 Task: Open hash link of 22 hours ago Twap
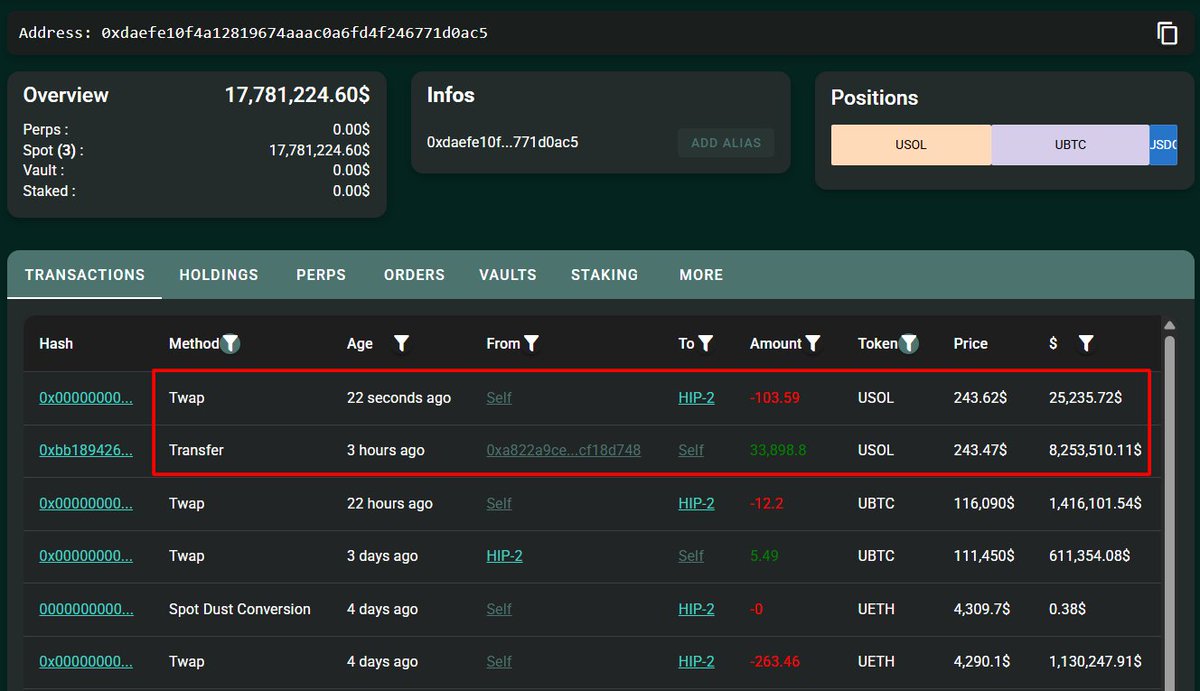tap(86, 503)
